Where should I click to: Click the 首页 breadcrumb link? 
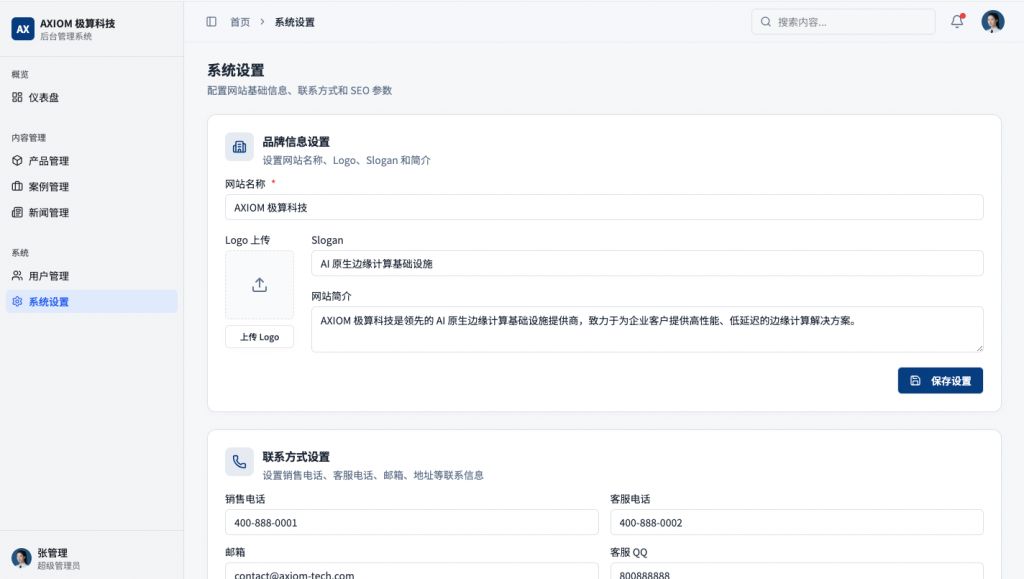click(240, 22)
